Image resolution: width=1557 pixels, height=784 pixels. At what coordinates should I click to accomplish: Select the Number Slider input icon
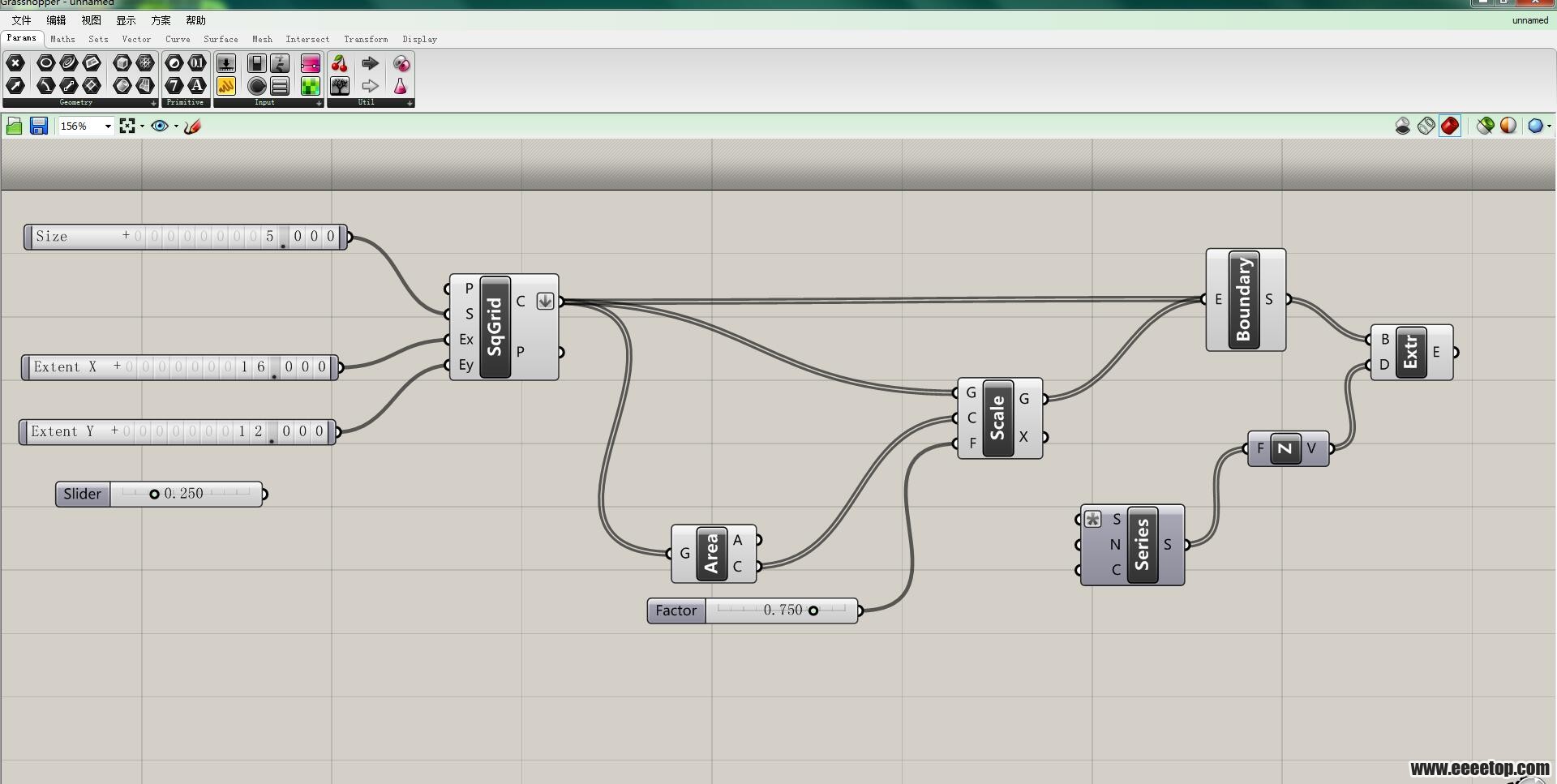click(x=226, y=62)
